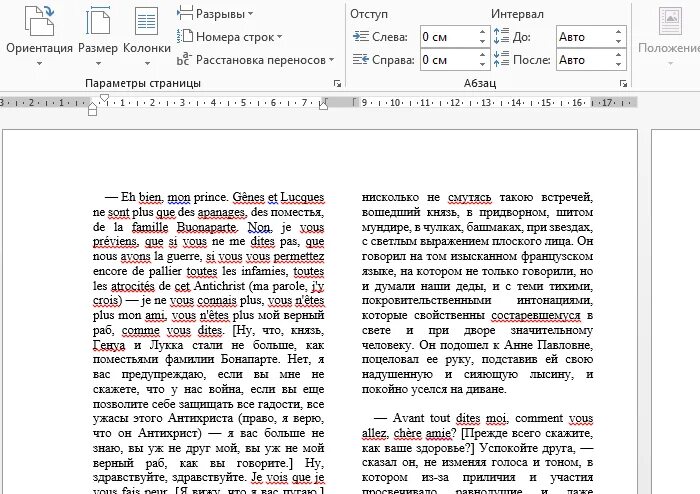Image resolution: width=700 pixels, height=494 pixels.
Task: Open Параметры страницы dialog launcher
Action: pyautogui.click(x=338, y=83)
